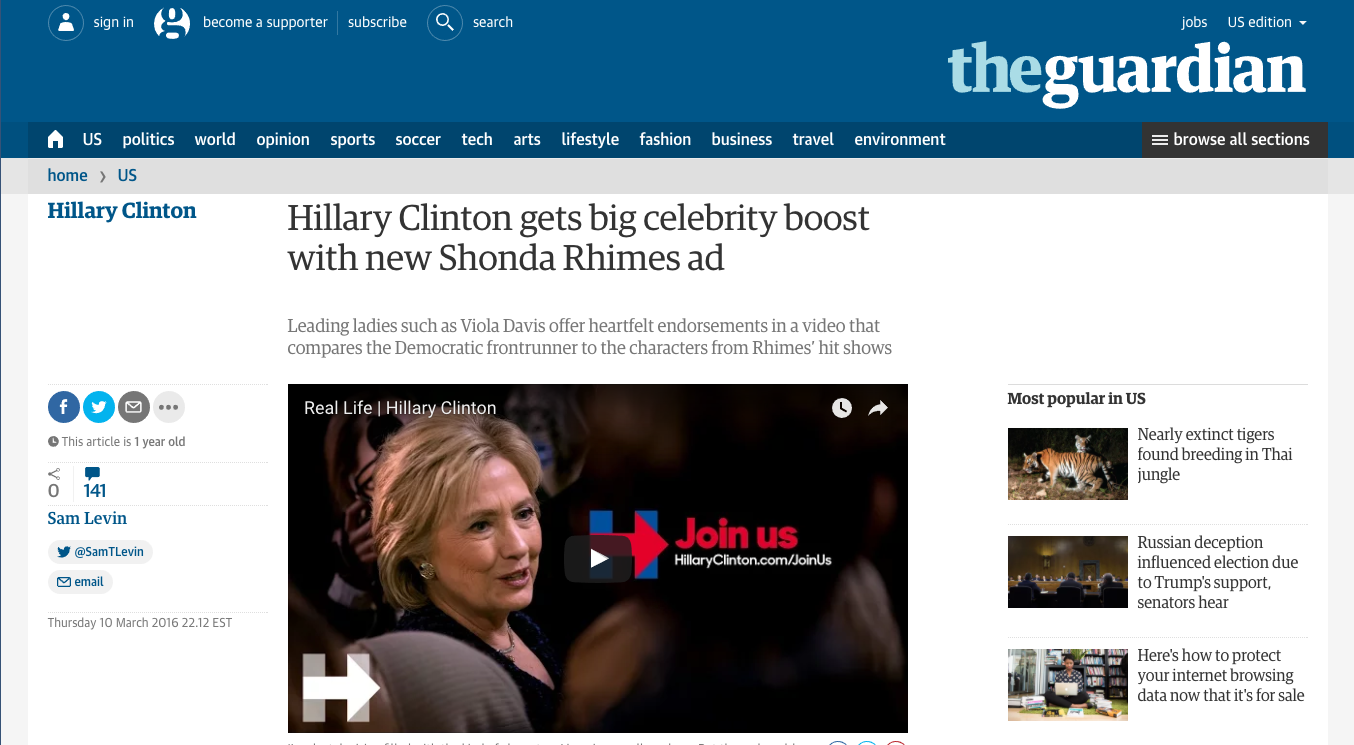
Task: Share article via email envelope icon
Action: (x=134, y=407)
